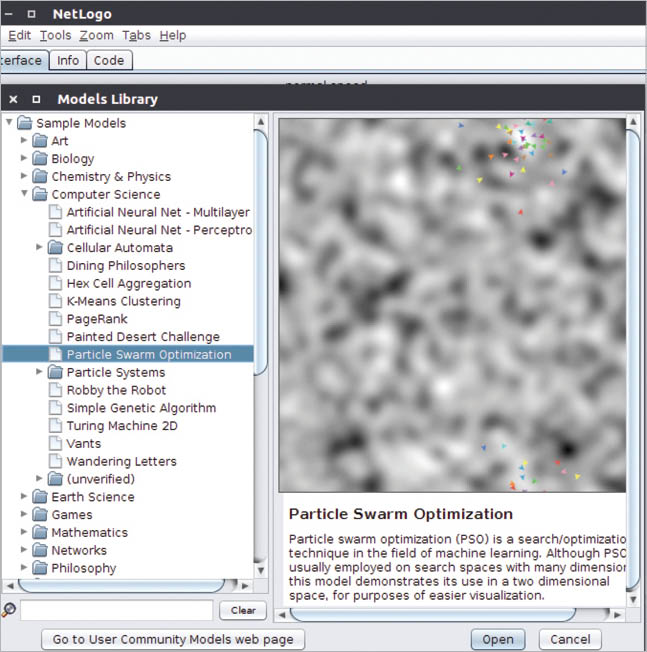The image size is (647, 652).
Task: Clear the model search field
Action: pyautogui.click(x=243, y=610)
